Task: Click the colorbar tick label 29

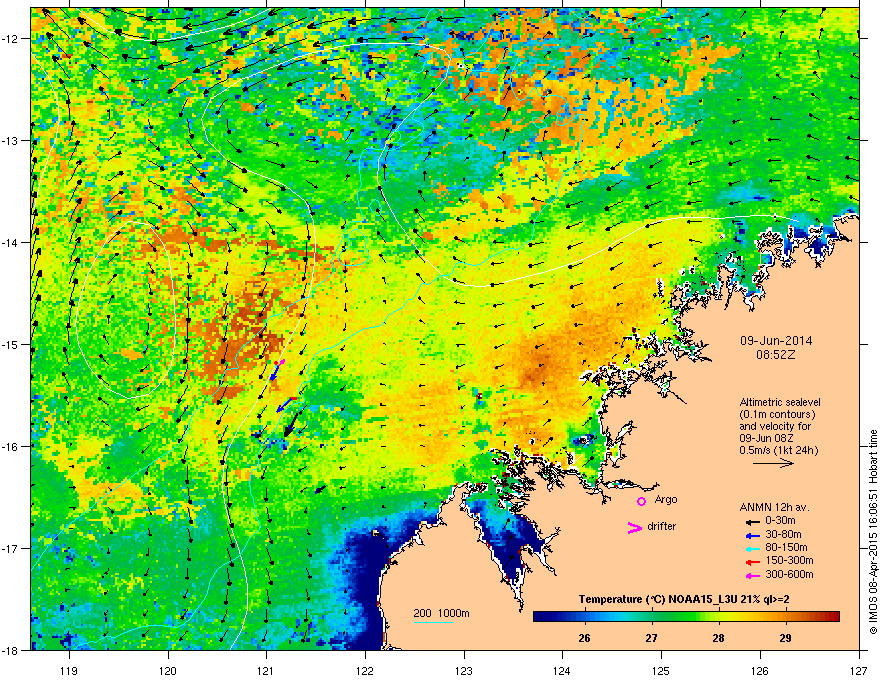Action: pos(785,638)
